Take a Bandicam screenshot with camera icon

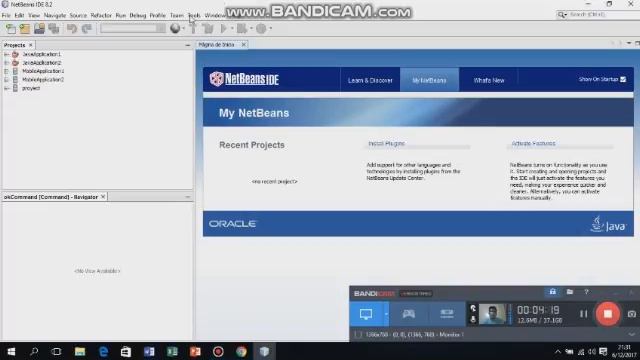tap(632, 314)
